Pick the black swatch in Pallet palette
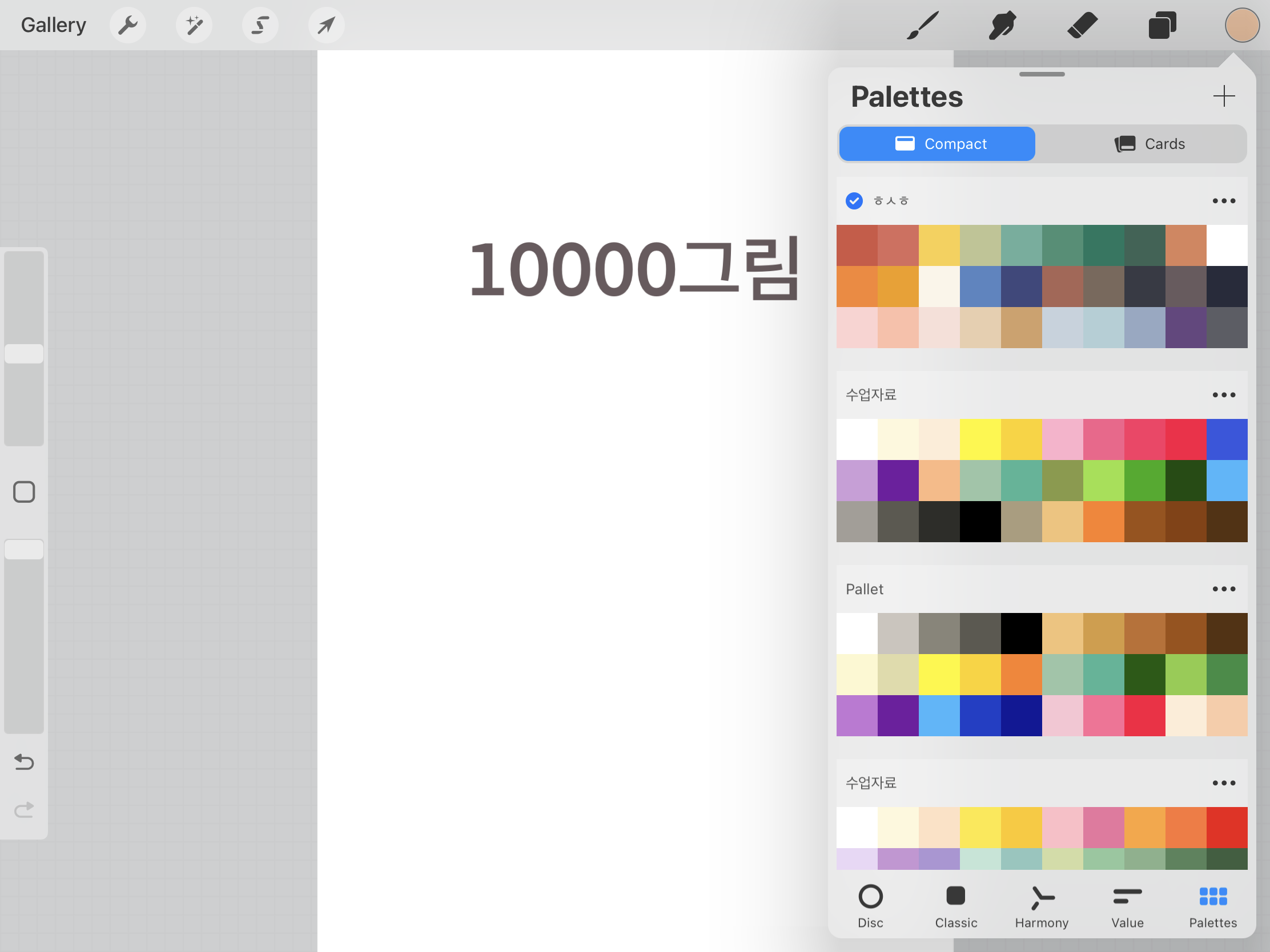 point(1022,634)
